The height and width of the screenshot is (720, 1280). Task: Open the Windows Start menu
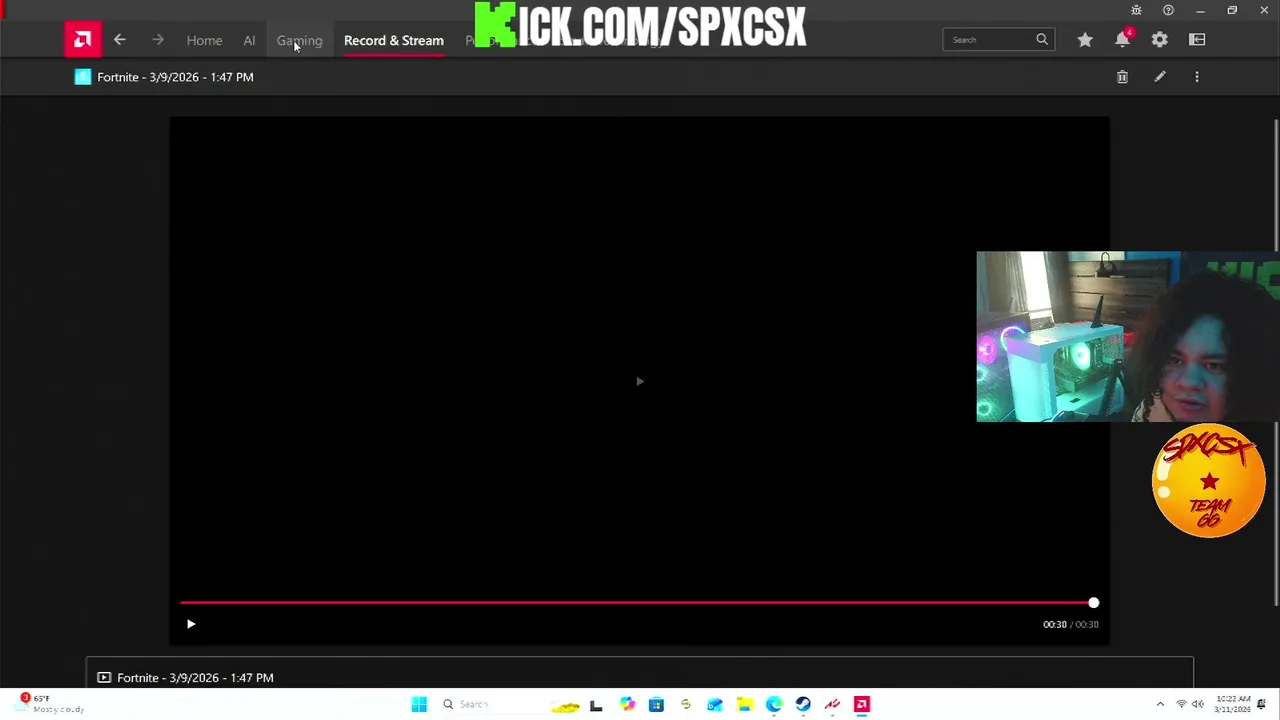(x=419, y=705)
